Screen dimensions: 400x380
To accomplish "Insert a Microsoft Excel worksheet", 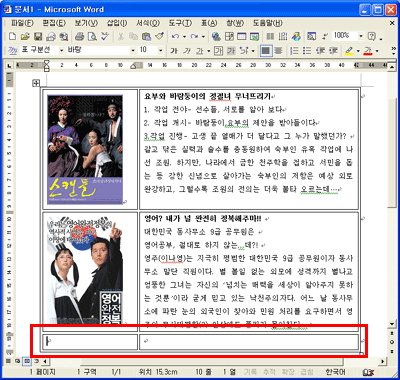I will 254,36.
